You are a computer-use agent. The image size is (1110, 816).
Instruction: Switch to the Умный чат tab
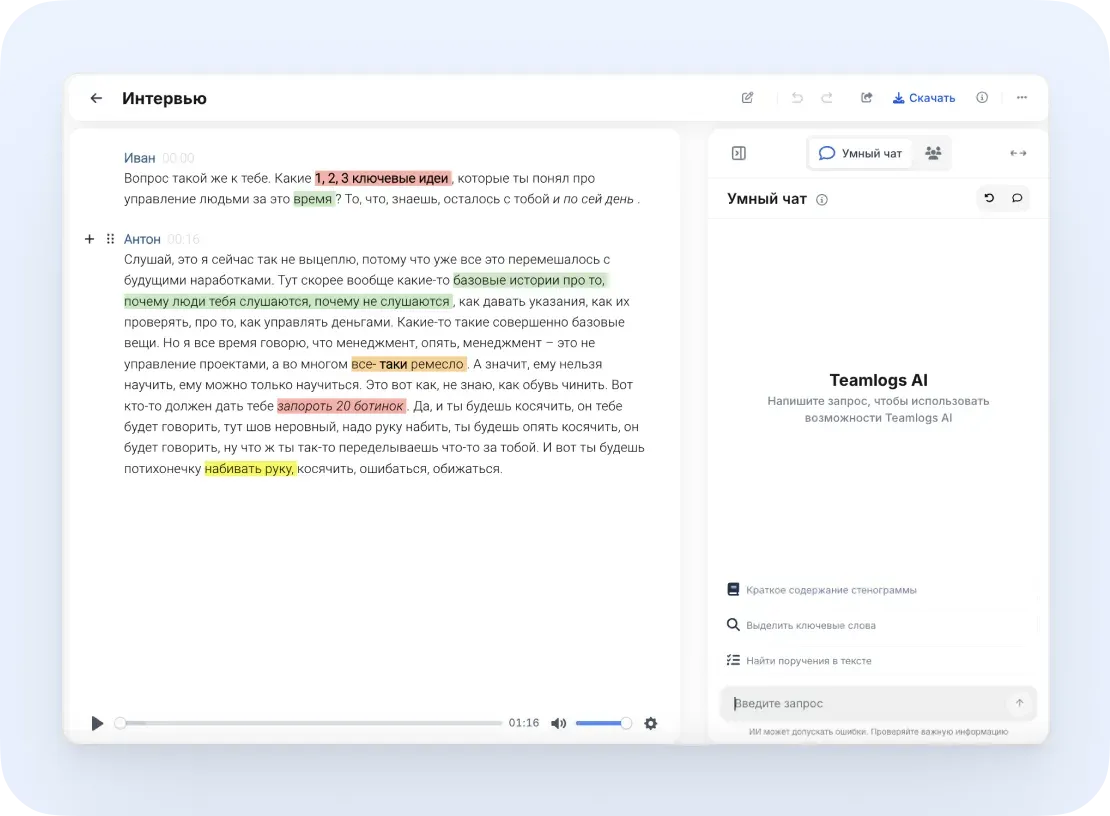860,153
